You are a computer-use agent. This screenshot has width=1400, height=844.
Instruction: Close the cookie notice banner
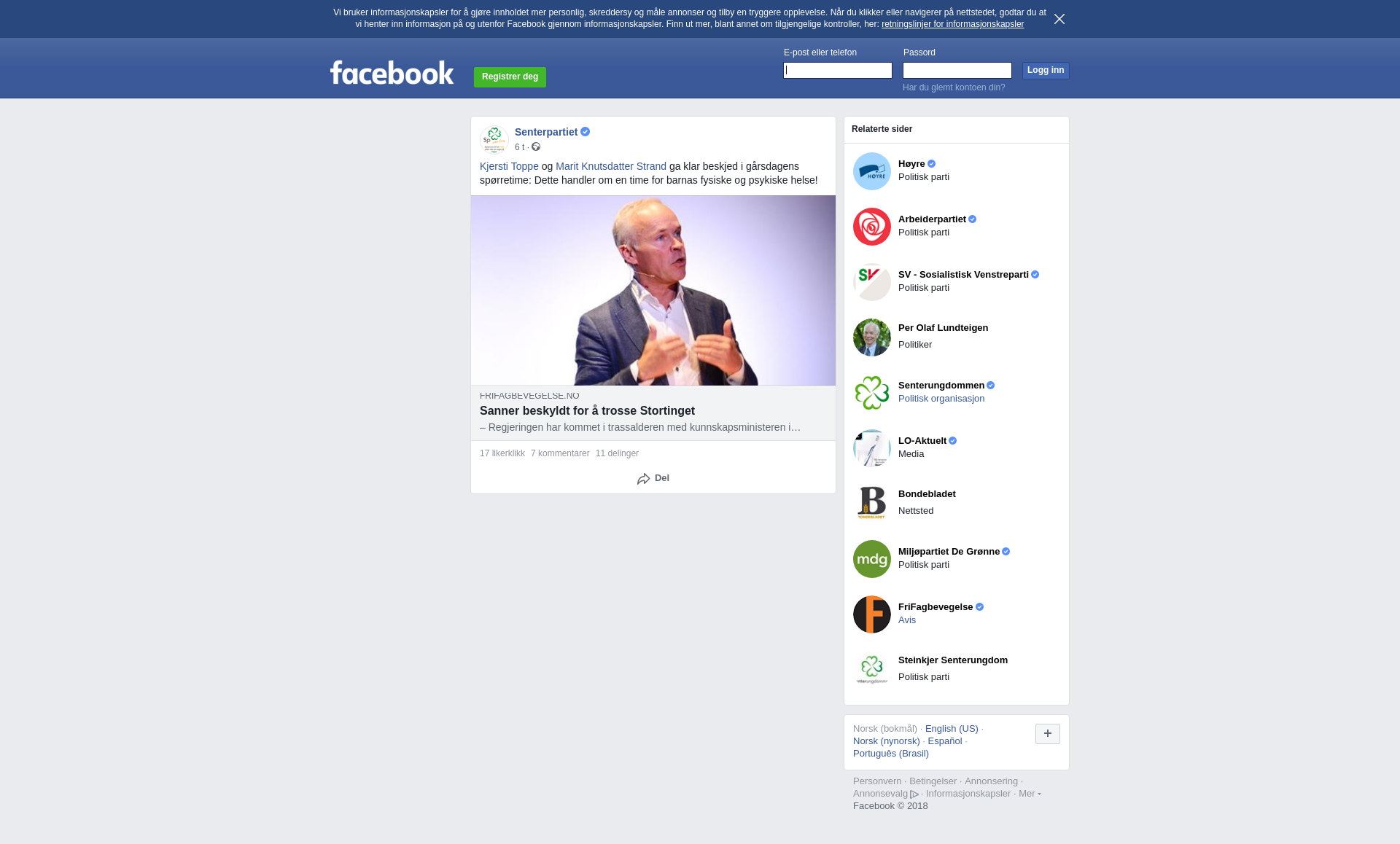tap(1059, 19)
